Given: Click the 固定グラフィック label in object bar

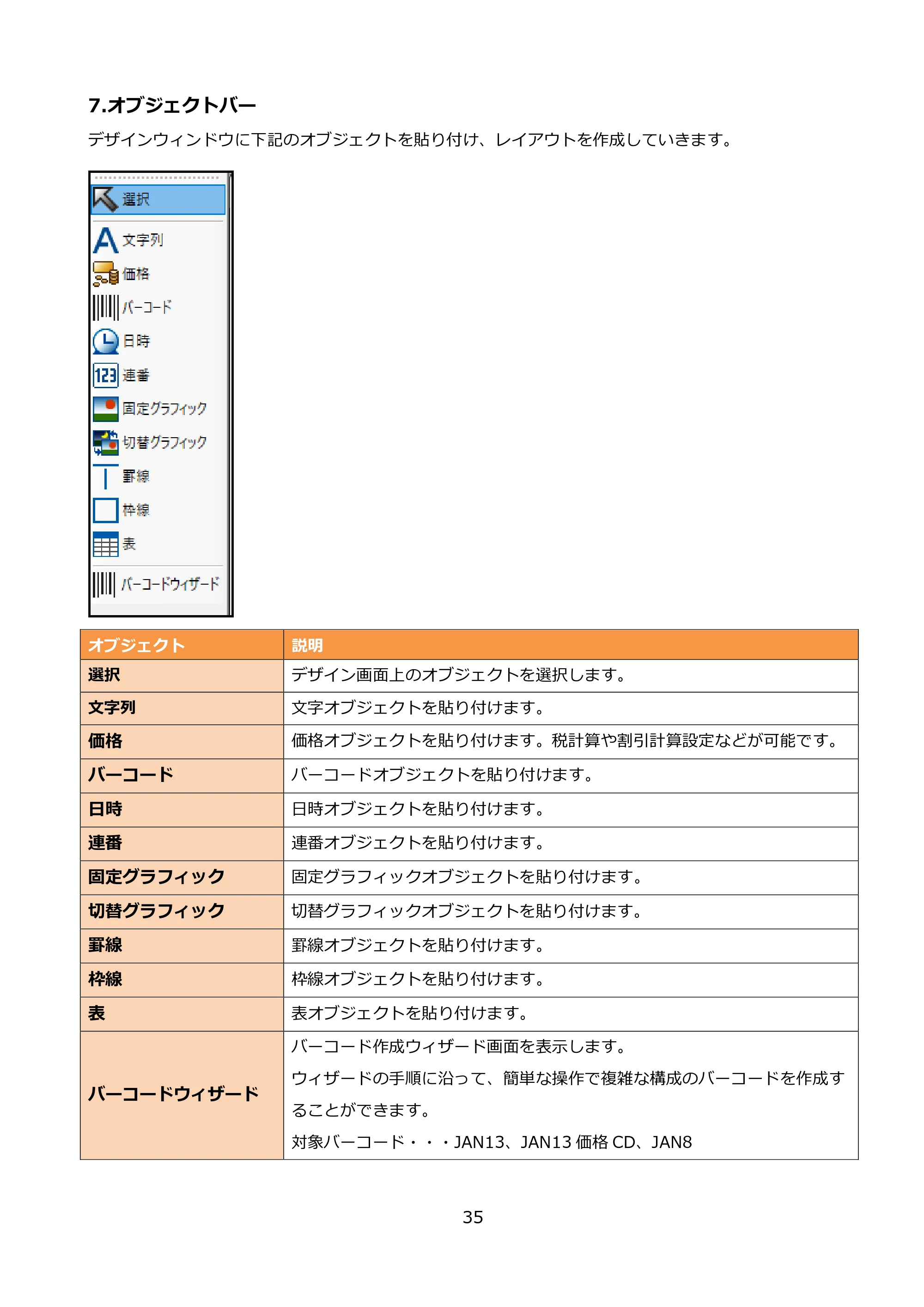Looking at the screenshot, I should point(164,409).
